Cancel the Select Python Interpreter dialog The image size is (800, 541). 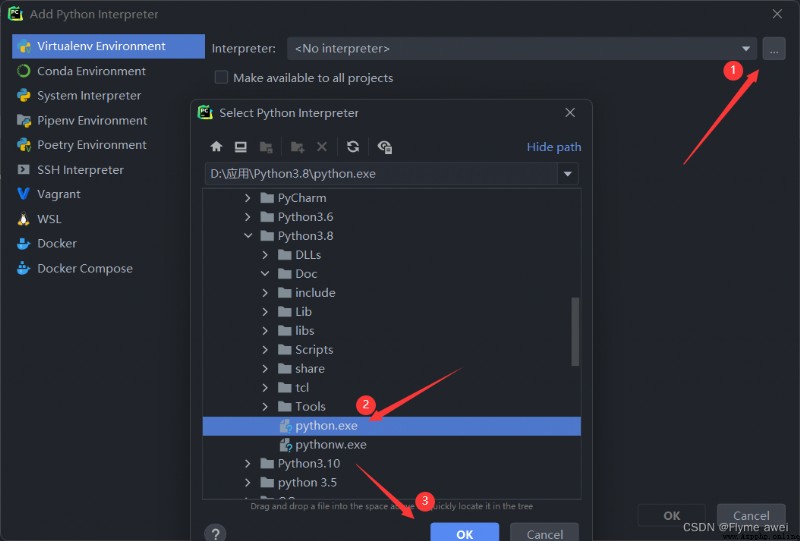click(544, 533)
